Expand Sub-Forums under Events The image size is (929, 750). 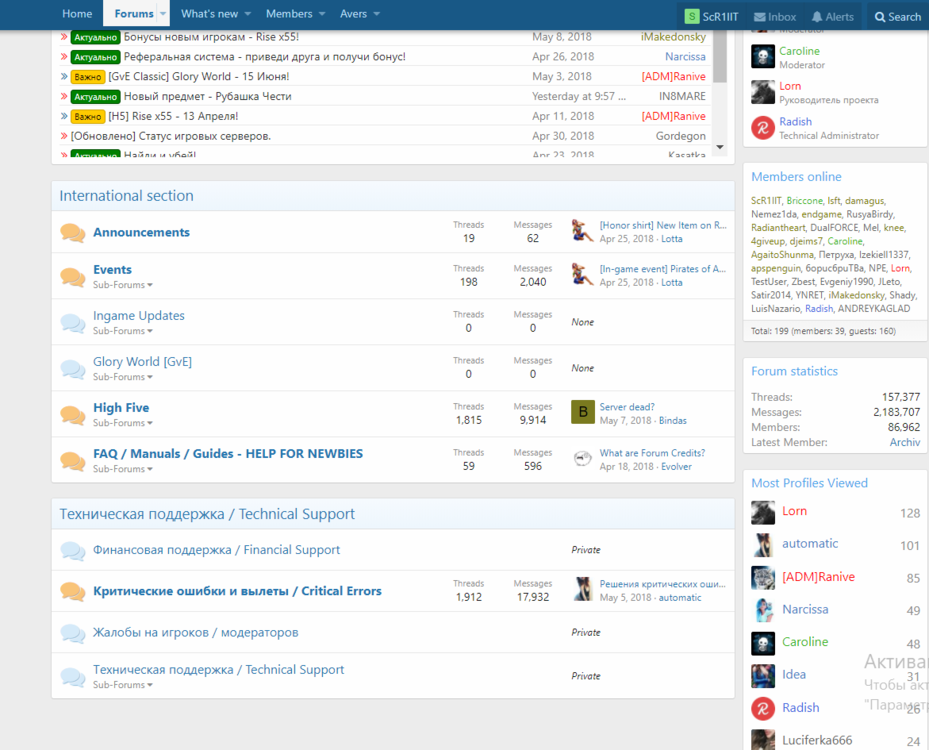pos(123,285)
